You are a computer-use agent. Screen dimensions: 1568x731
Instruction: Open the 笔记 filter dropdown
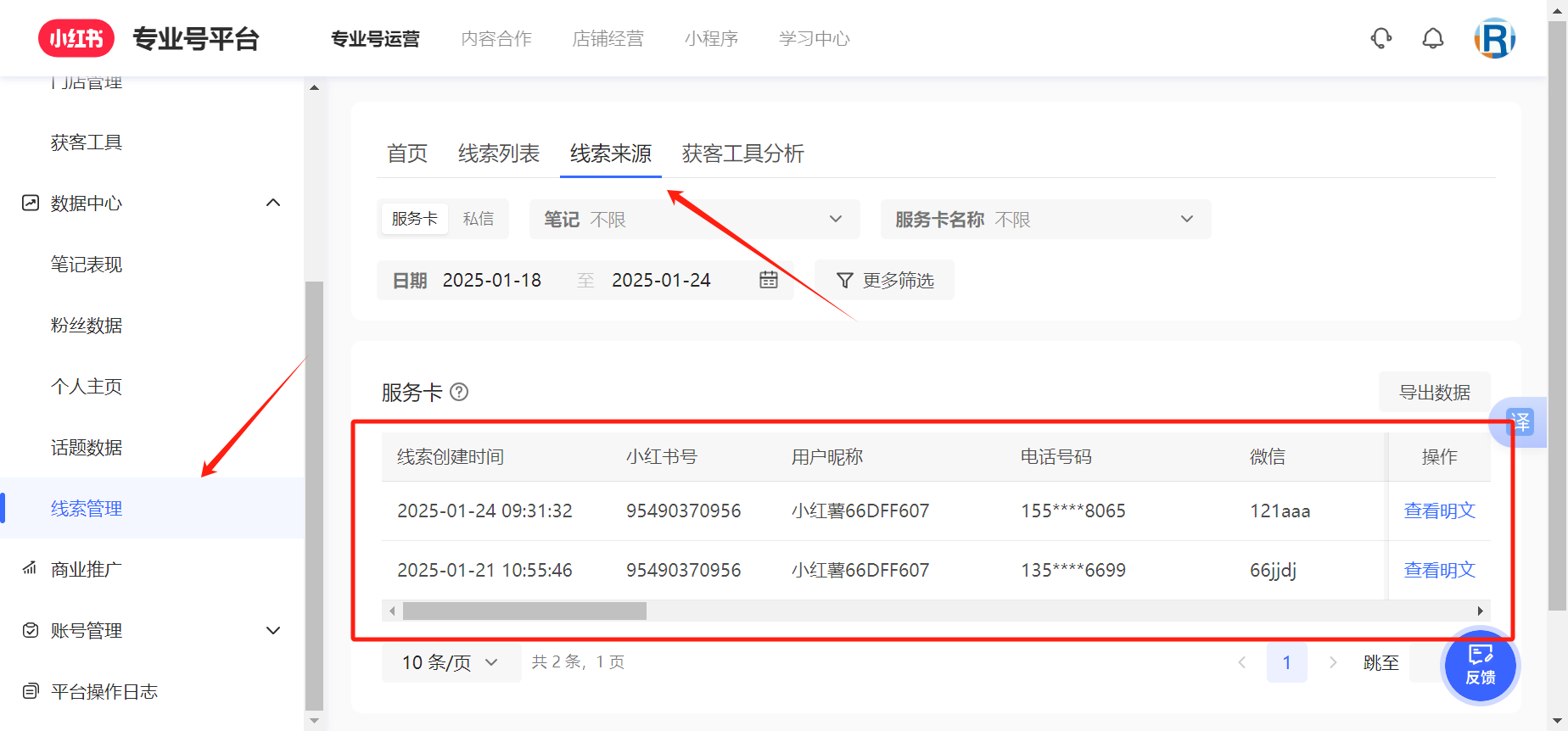[x=694, y=219]
